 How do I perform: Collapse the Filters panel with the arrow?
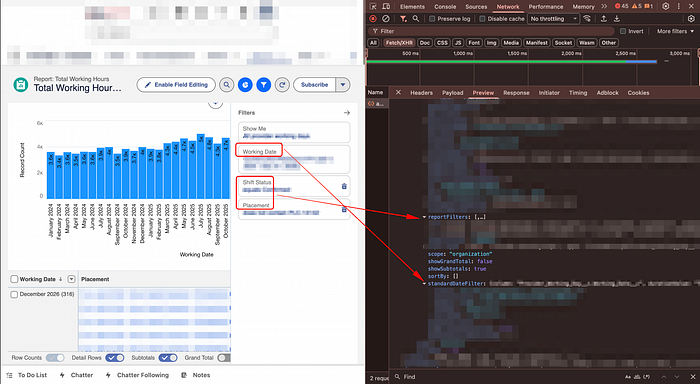[347, 113]
